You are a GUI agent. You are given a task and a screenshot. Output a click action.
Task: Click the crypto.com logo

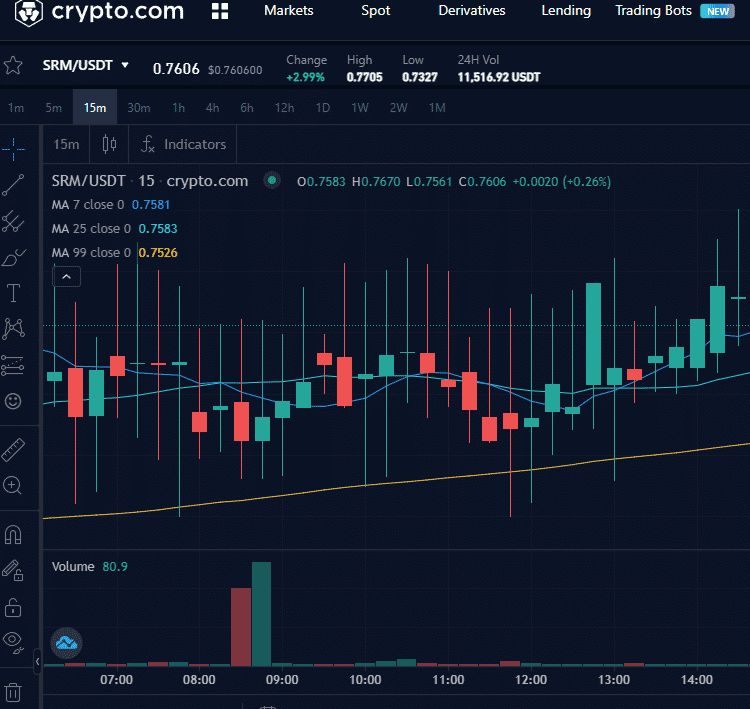pos(99,11)
